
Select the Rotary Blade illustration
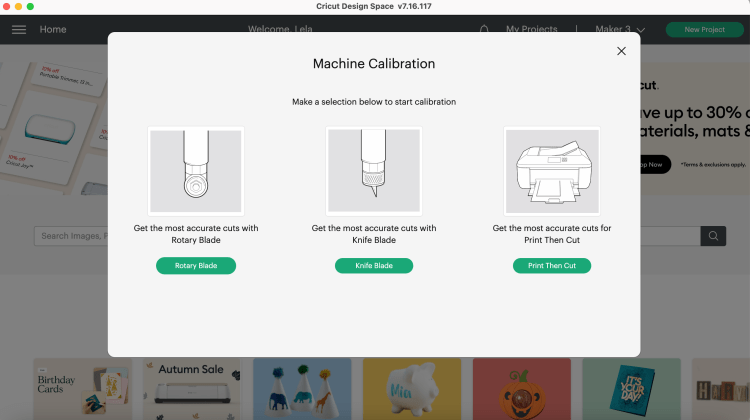(x=196, y=171)
